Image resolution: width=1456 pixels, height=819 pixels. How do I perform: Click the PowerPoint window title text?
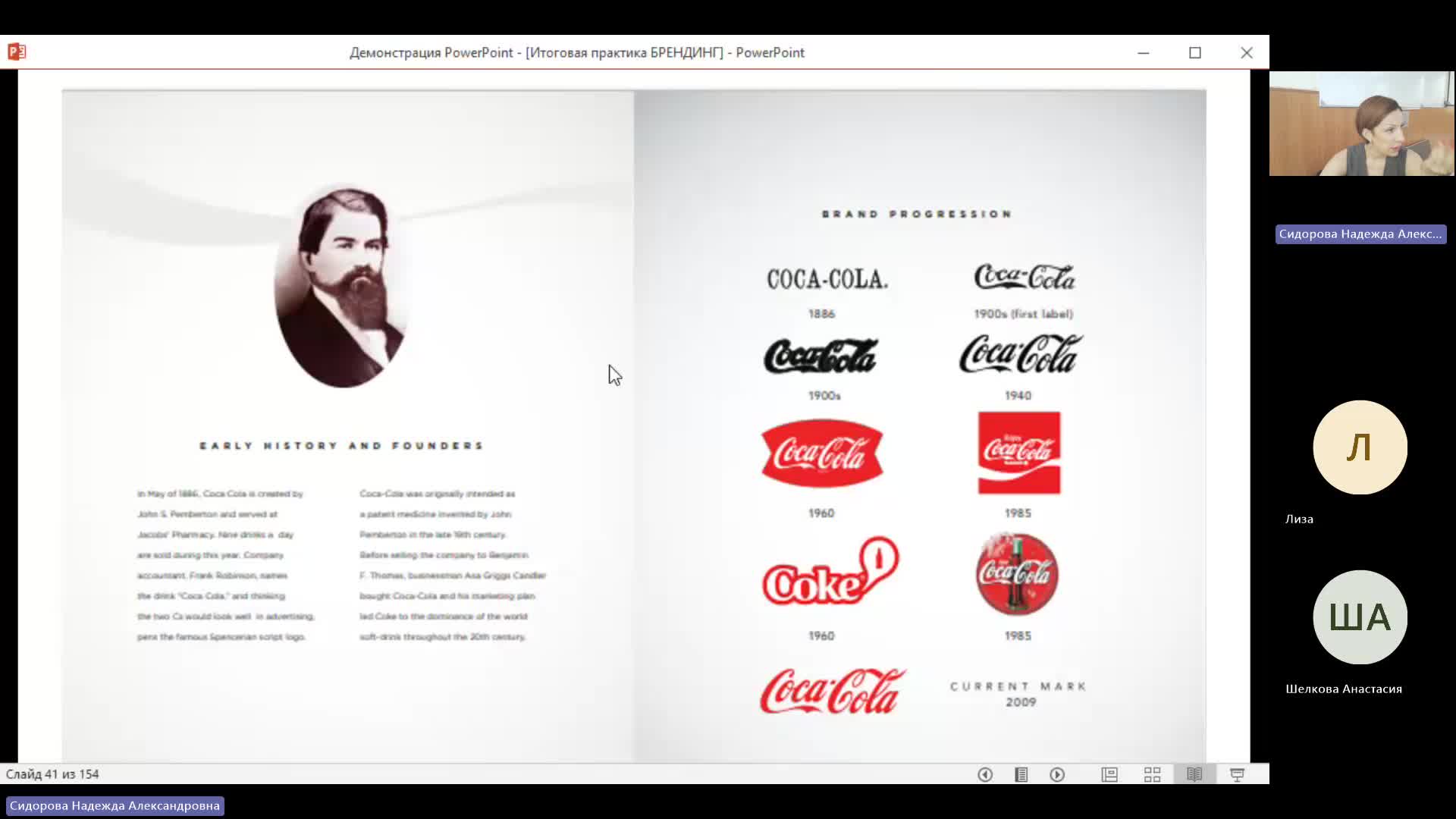pos(576,52)
